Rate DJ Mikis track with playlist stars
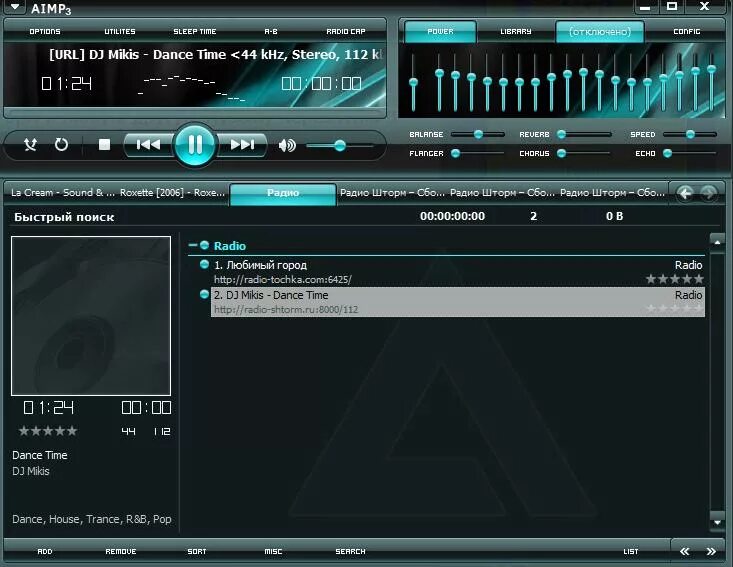Viewport: 733px width, 567px height. tap(674, 309)
